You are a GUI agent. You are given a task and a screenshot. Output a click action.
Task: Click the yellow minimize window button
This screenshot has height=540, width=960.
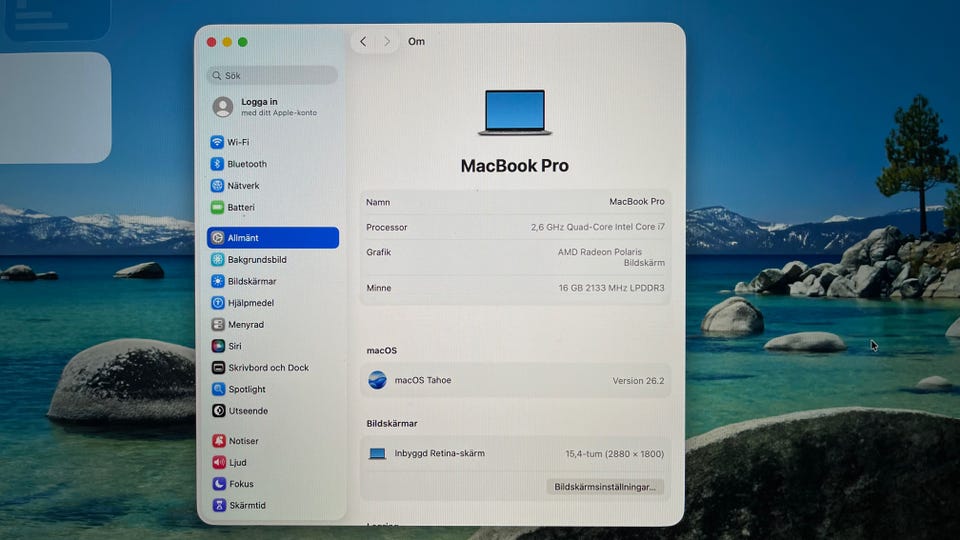[x=227, y=42]
